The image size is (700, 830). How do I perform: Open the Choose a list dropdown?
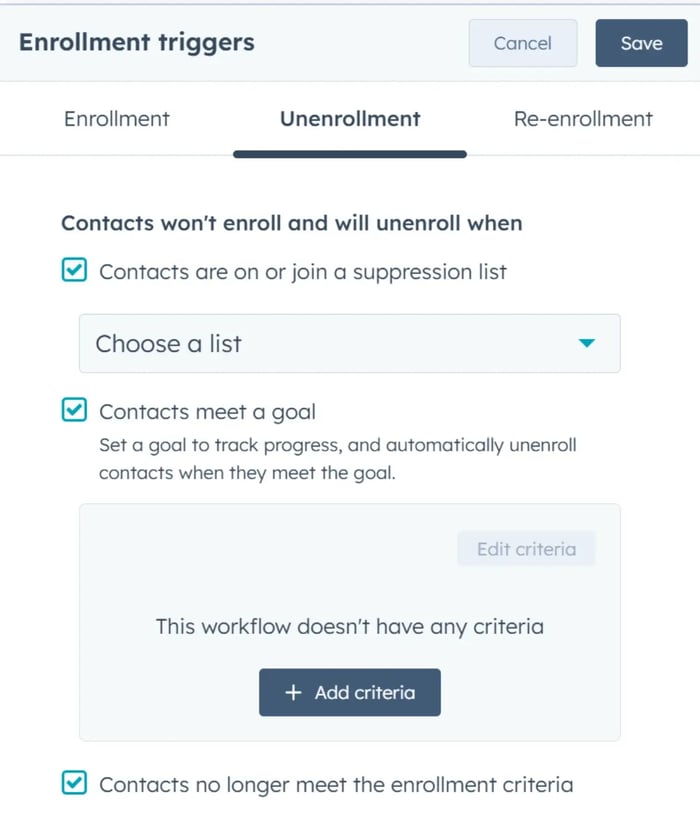tap(348, 342)
